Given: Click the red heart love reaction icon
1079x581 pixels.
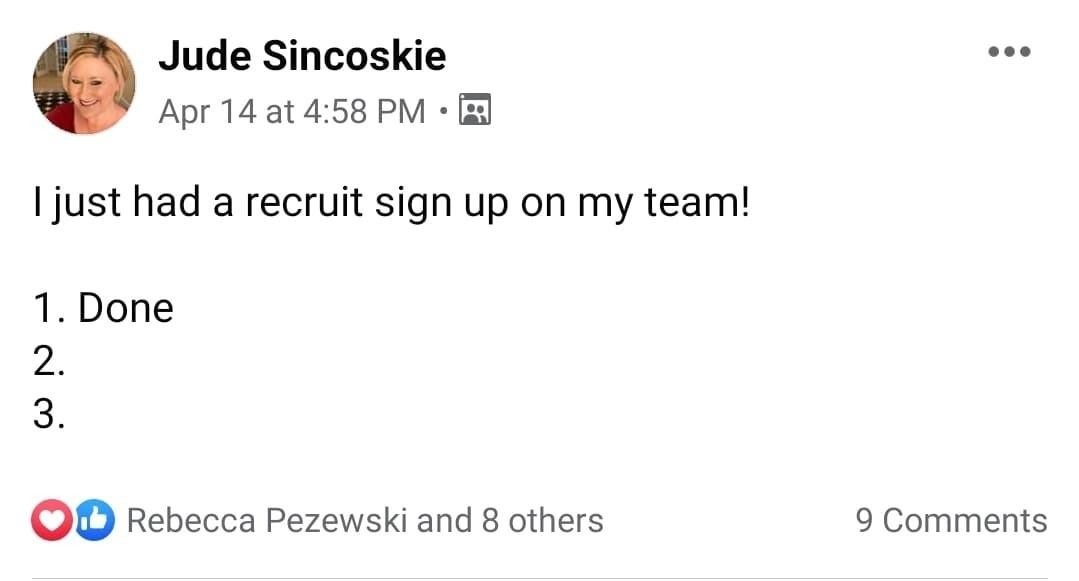Looking at the screenshot, I should (x=52, y=520).
